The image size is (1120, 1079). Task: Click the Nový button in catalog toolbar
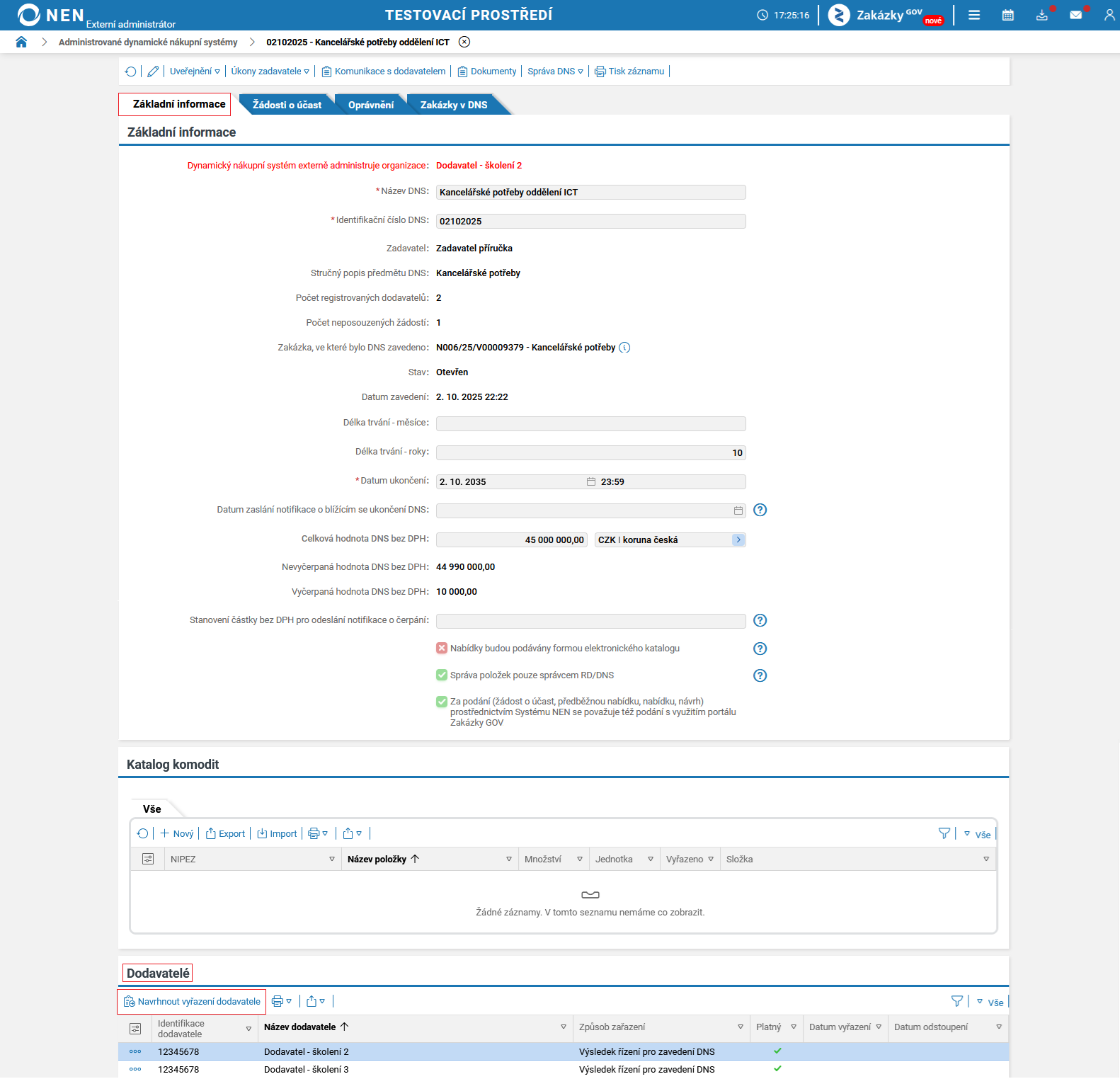177,834
